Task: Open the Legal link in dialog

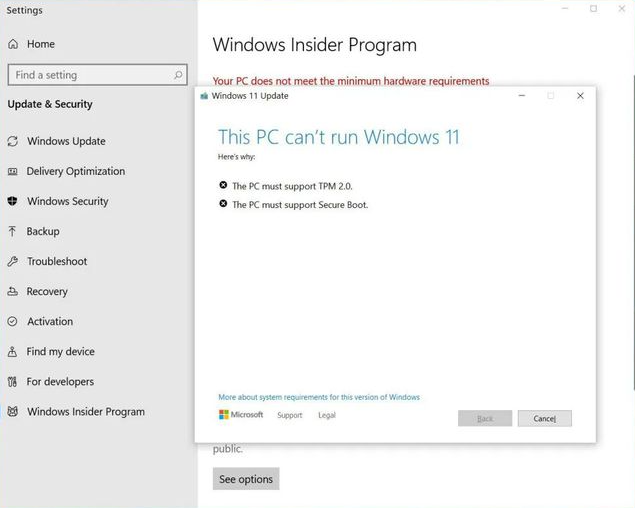Action: (327, 415)
